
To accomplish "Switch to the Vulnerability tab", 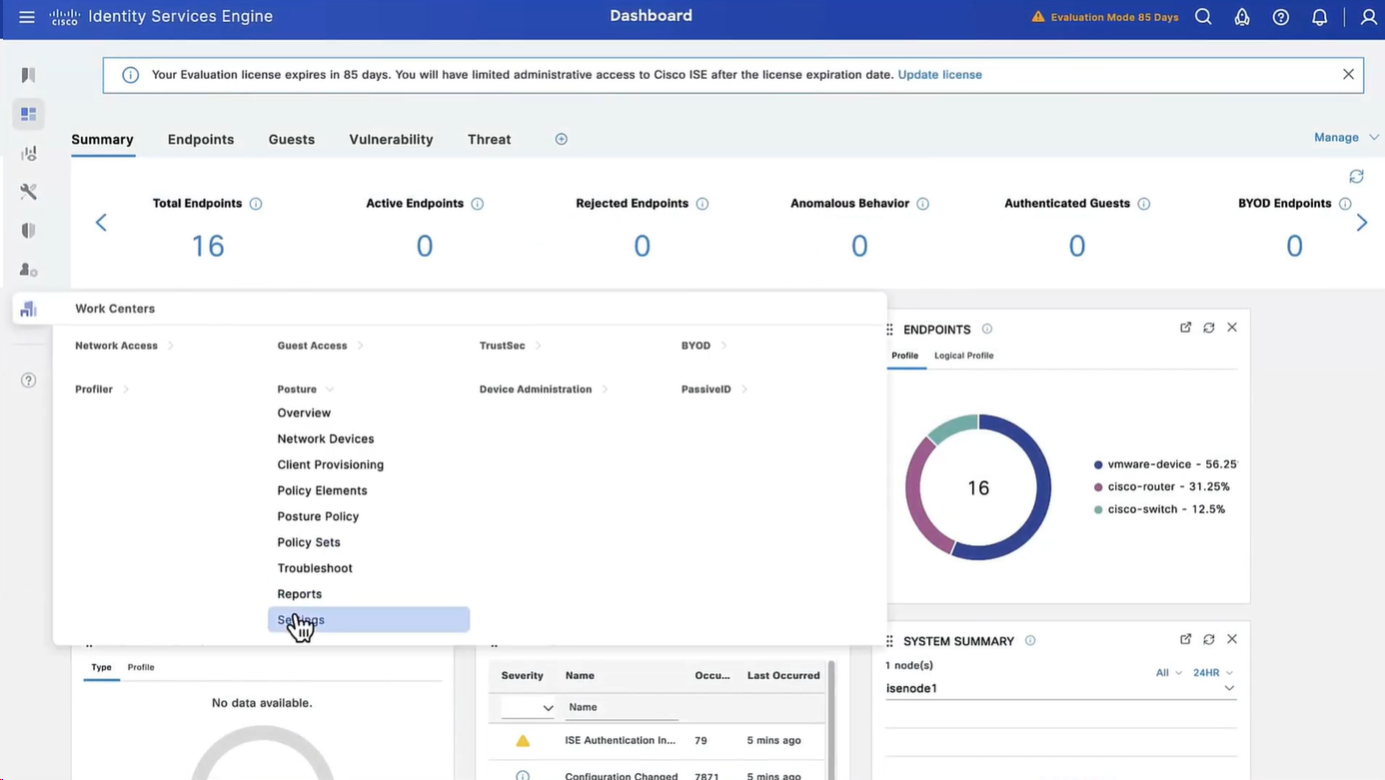I will 391,139.
